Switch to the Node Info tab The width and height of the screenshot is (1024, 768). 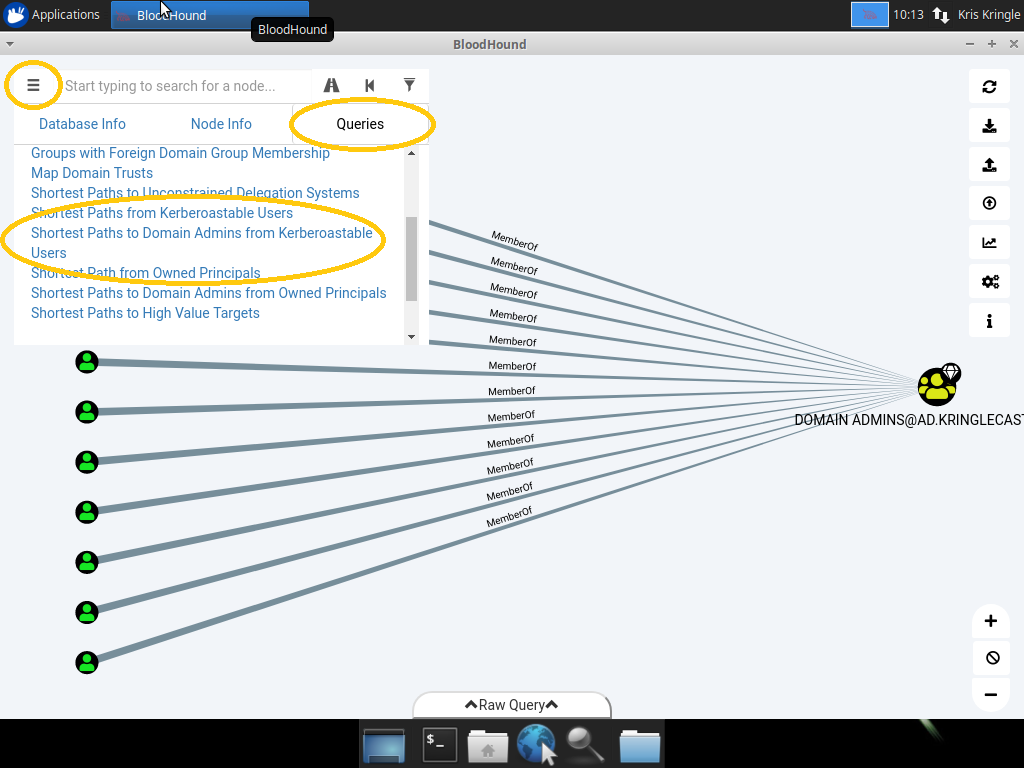click(x=221, y=124)
